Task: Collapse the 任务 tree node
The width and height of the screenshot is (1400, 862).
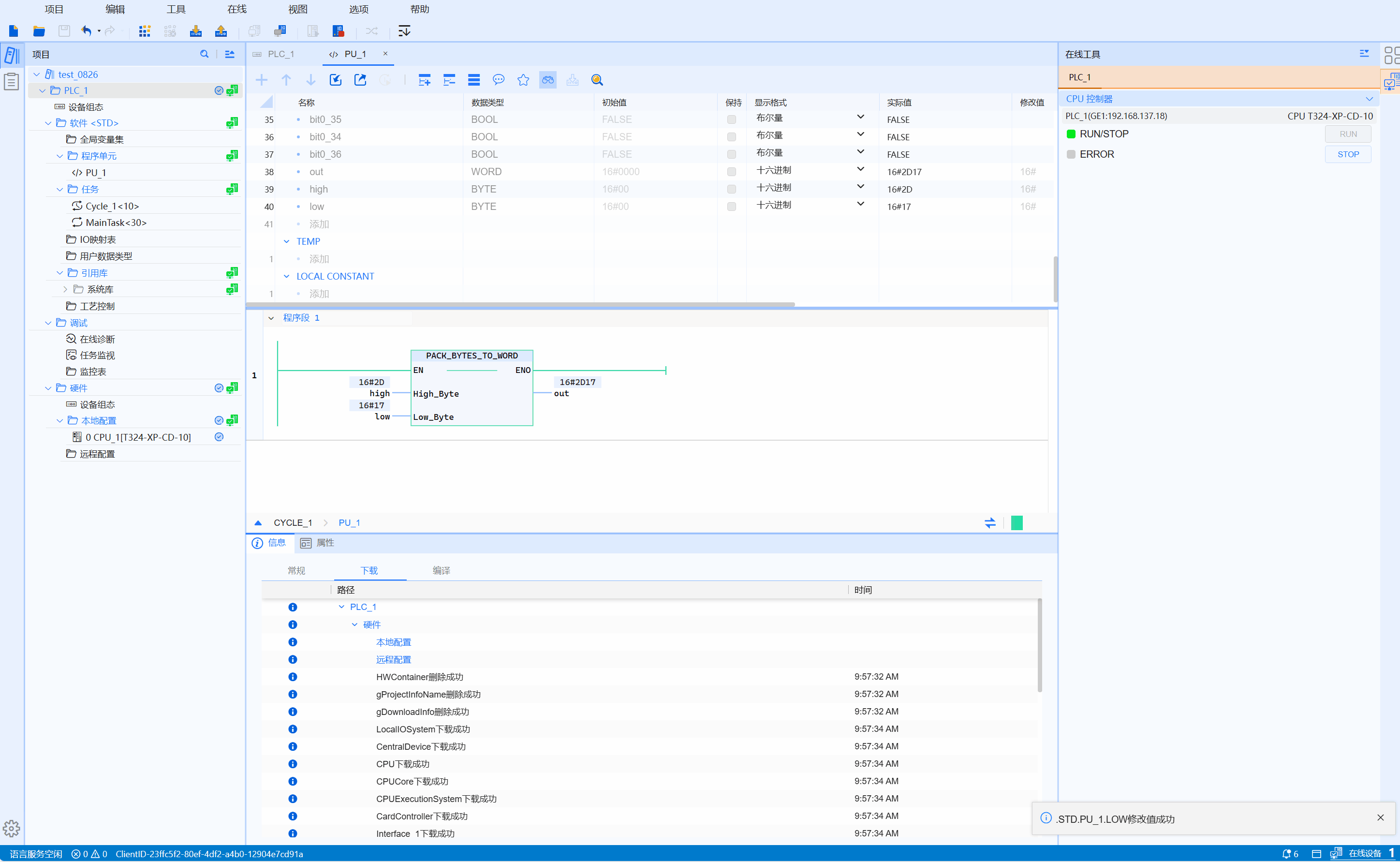Action: tap(60, 189)
